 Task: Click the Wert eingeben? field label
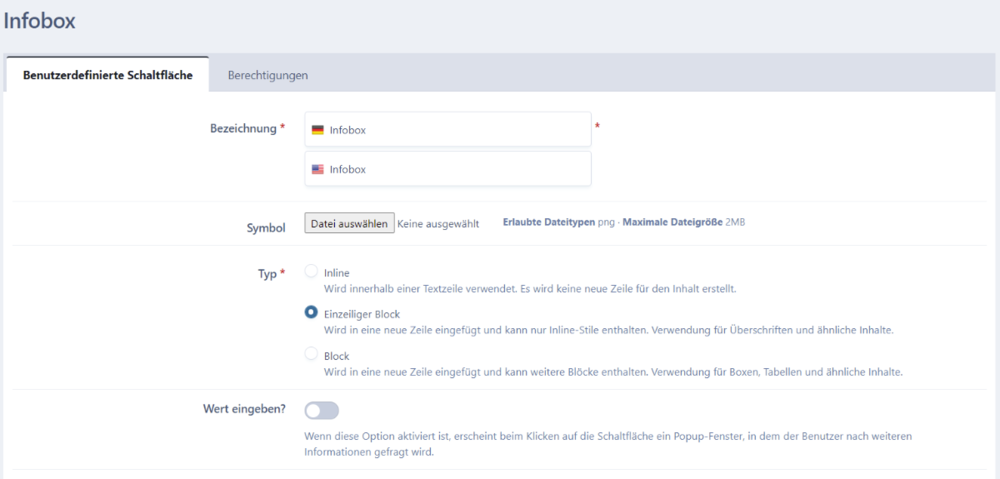244,408
